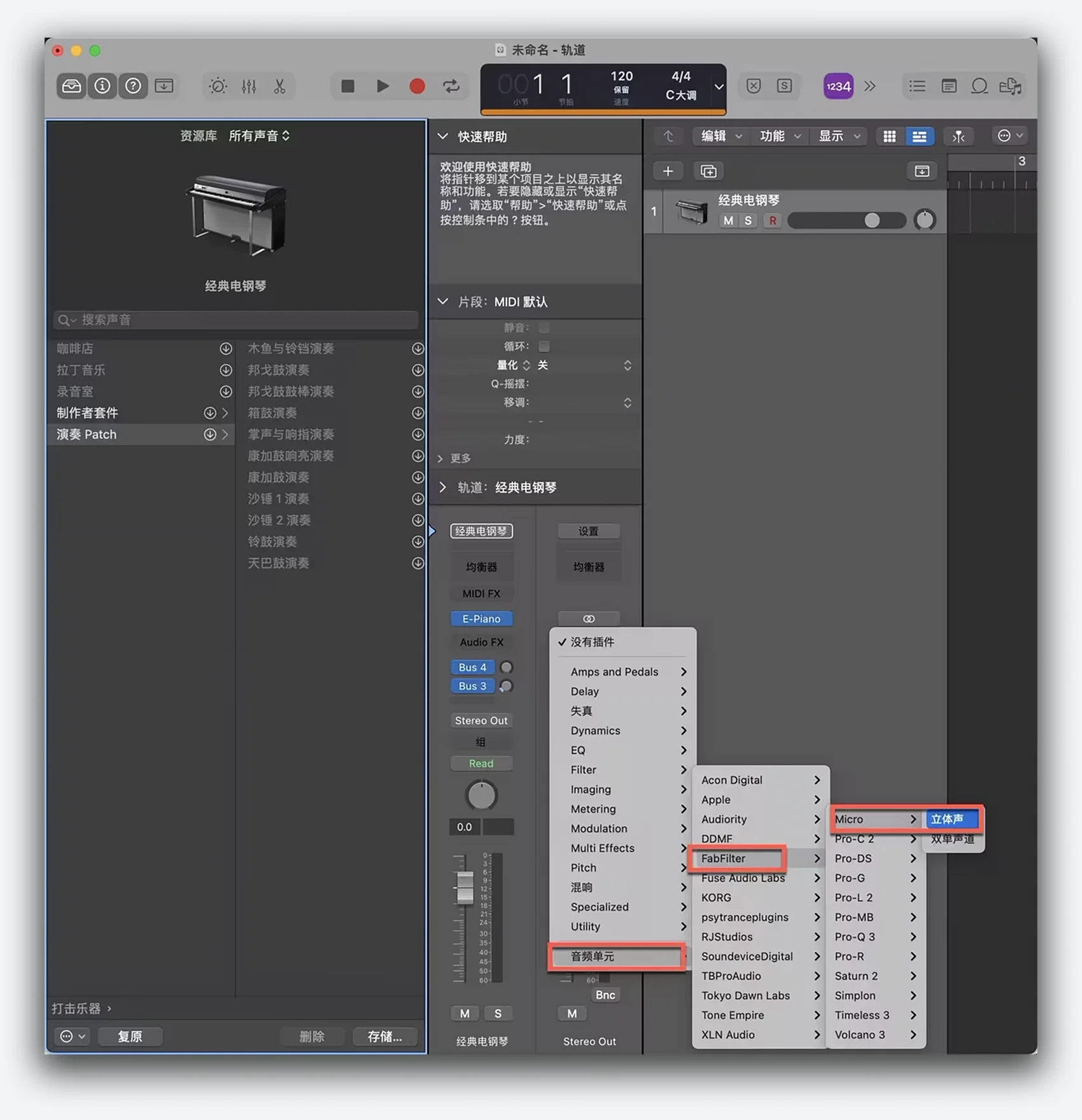The width and height of the screenshot is (1082, 1120).
Task: Download the 木鱼与铃铛演奏 patch
Action: pyautogui.click(x=418, y=348)
